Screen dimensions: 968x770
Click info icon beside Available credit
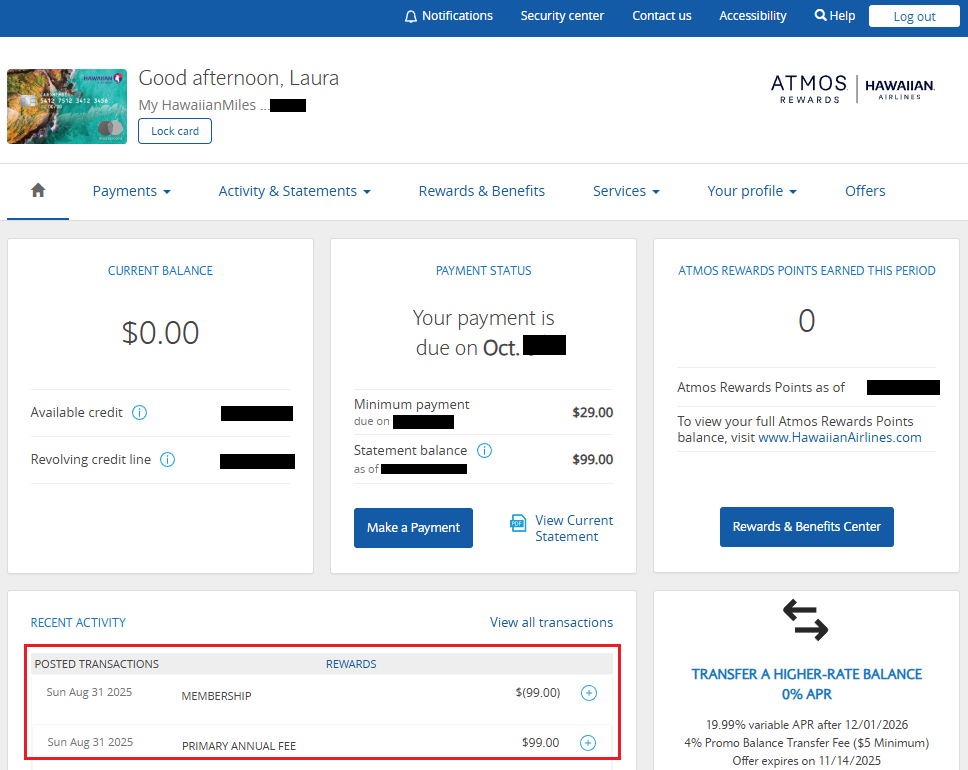click(140, 413)
